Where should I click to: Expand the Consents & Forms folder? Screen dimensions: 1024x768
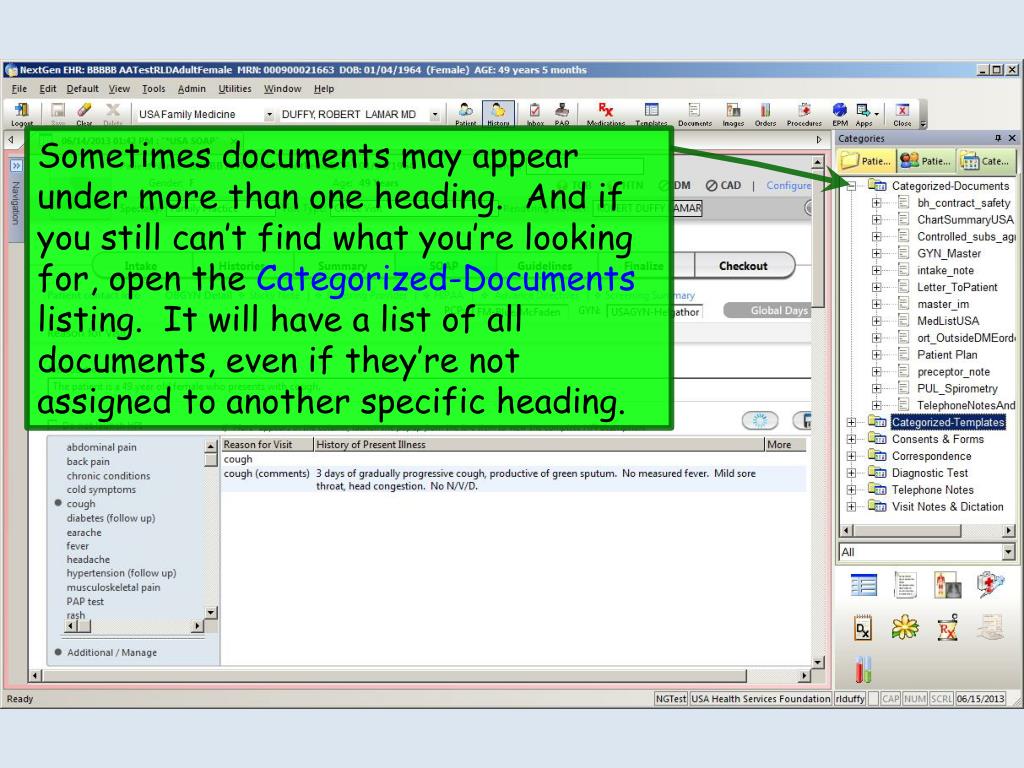click(x=851, y=439)
